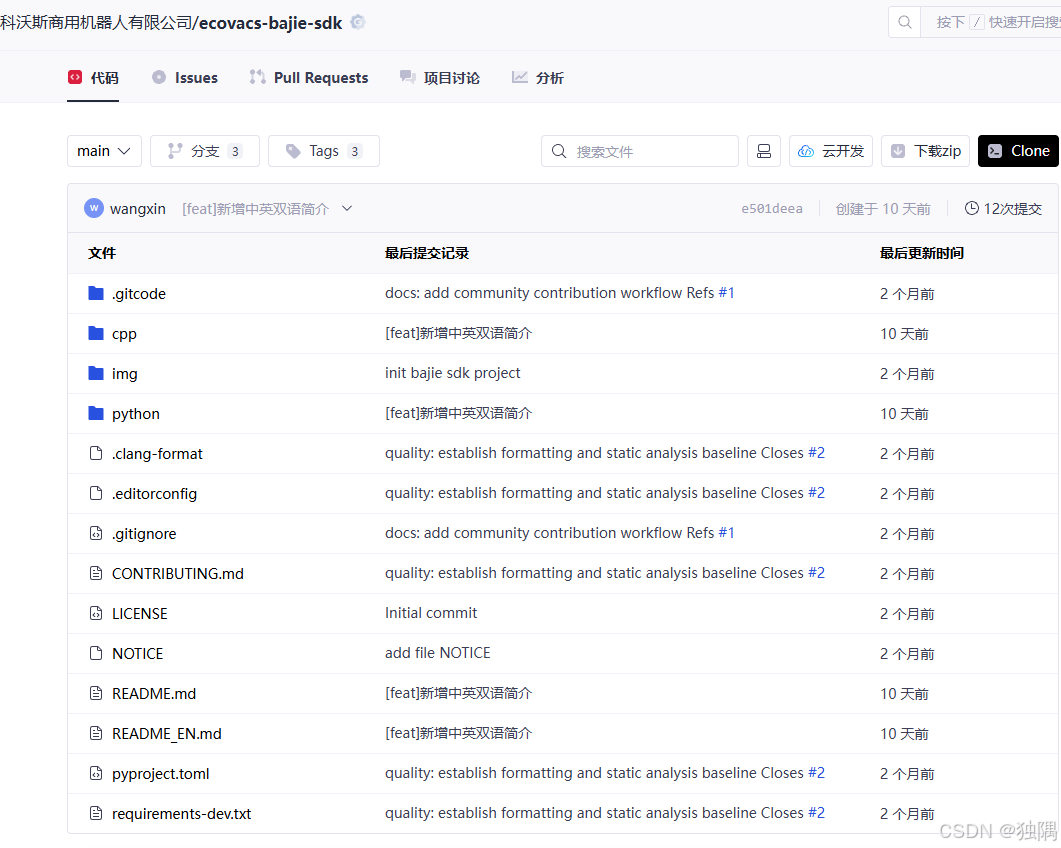Open the NOTICE file
The width and height of the screenshot is (1061, 848).
137,653
